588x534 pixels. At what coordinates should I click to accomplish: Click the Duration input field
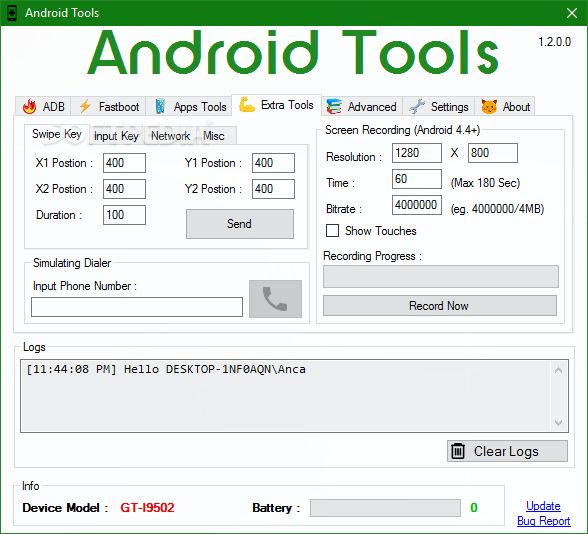[x=124, y=215]
